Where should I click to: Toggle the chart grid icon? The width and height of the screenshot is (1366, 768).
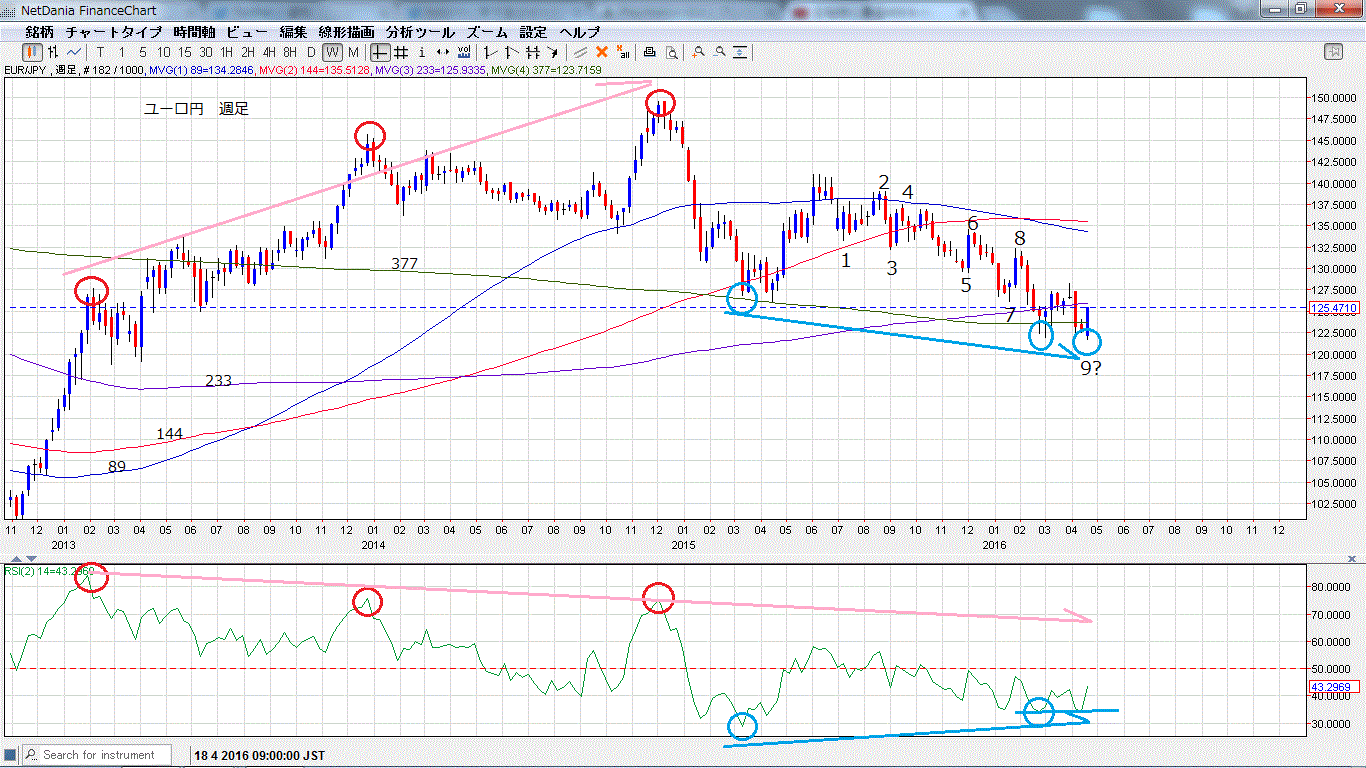pyautogui.click(x=401, y=51)
